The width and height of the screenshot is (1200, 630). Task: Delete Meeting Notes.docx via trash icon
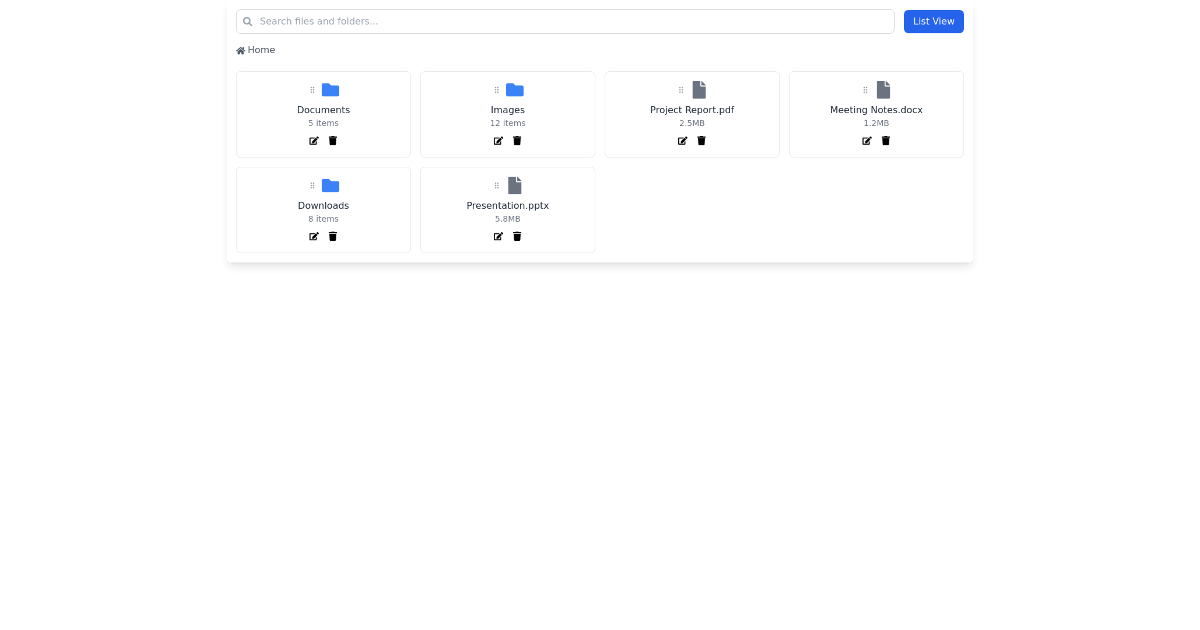coord(886,141)
